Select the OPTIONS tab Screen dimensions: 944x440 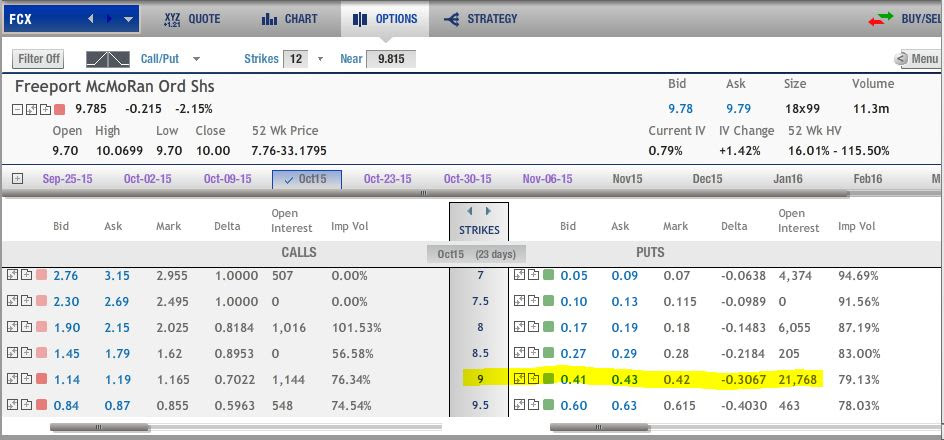tap(385, 19)
